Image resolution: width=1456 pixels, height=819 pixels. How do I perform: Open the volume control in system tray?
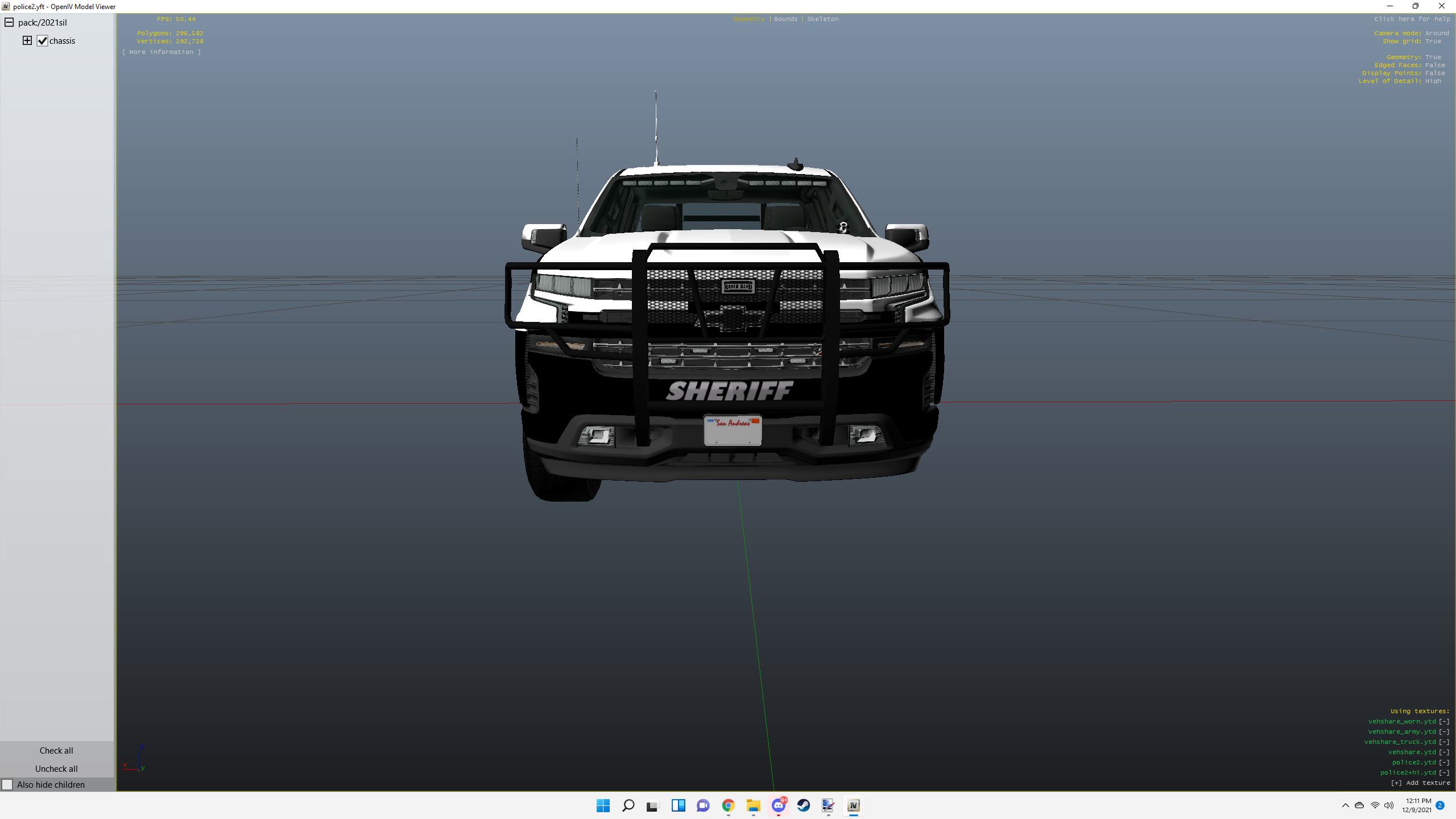pos(1389,805)
